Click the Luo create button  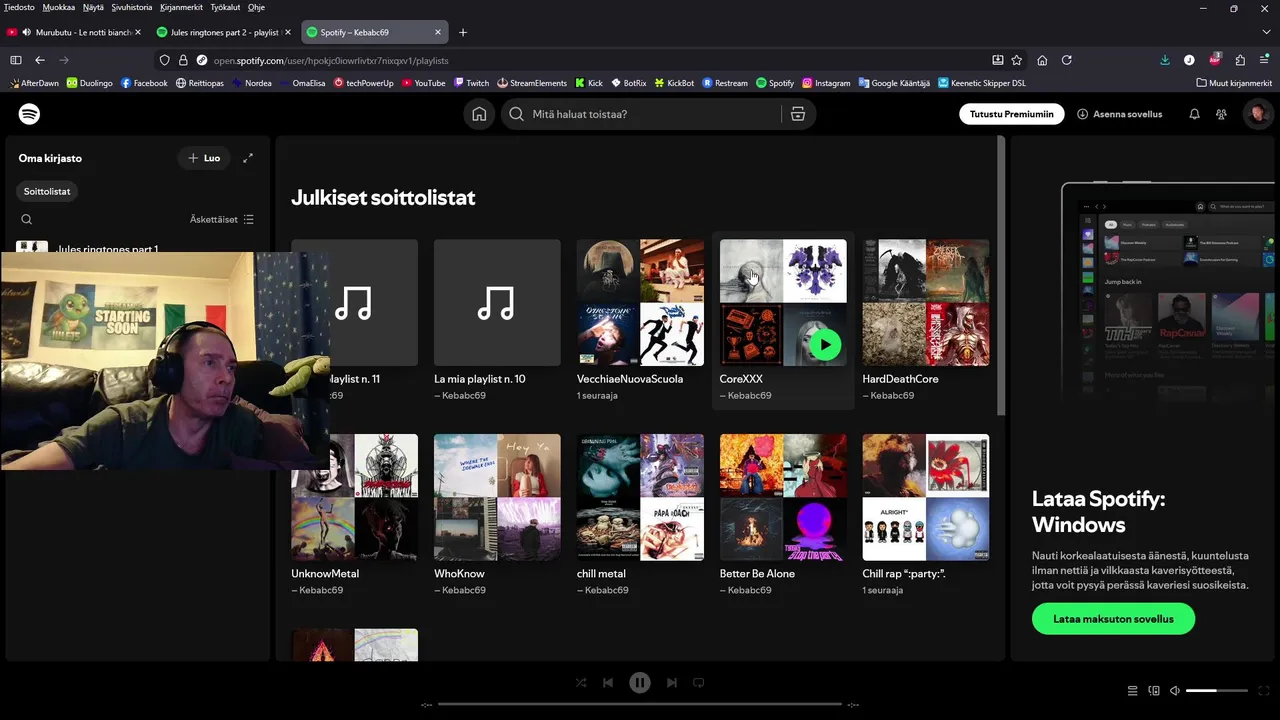pyautogui.click(x=204, y=158)
